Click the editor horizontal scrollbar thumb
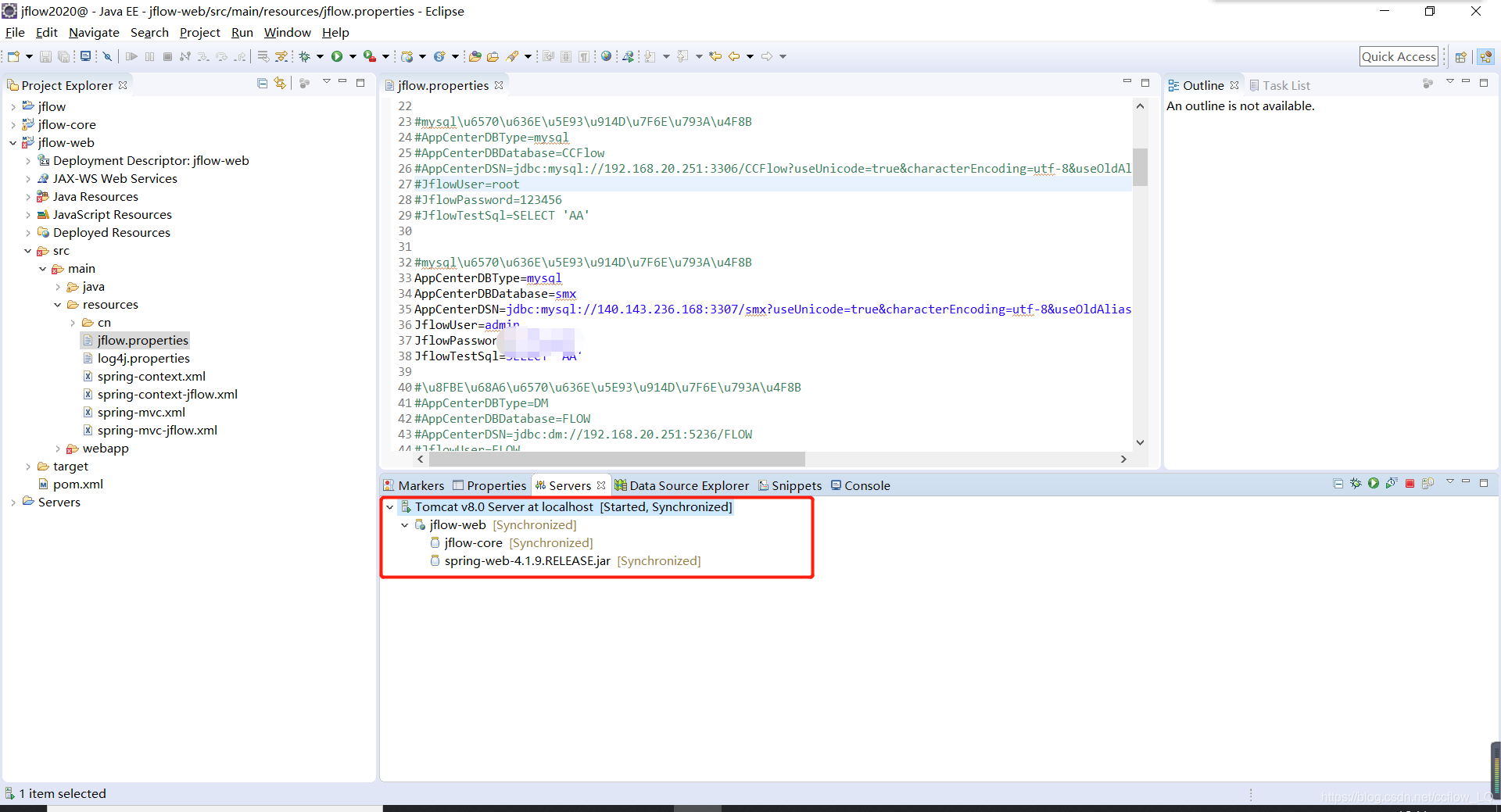Viewport: 1501px width, 812px height. [x=617, y=459]
